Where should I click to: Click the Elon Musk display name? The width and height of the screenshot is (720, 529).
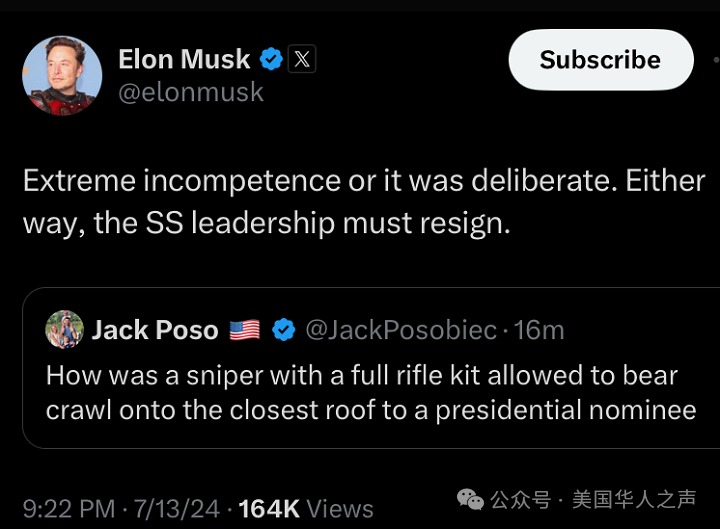[184, 59]
